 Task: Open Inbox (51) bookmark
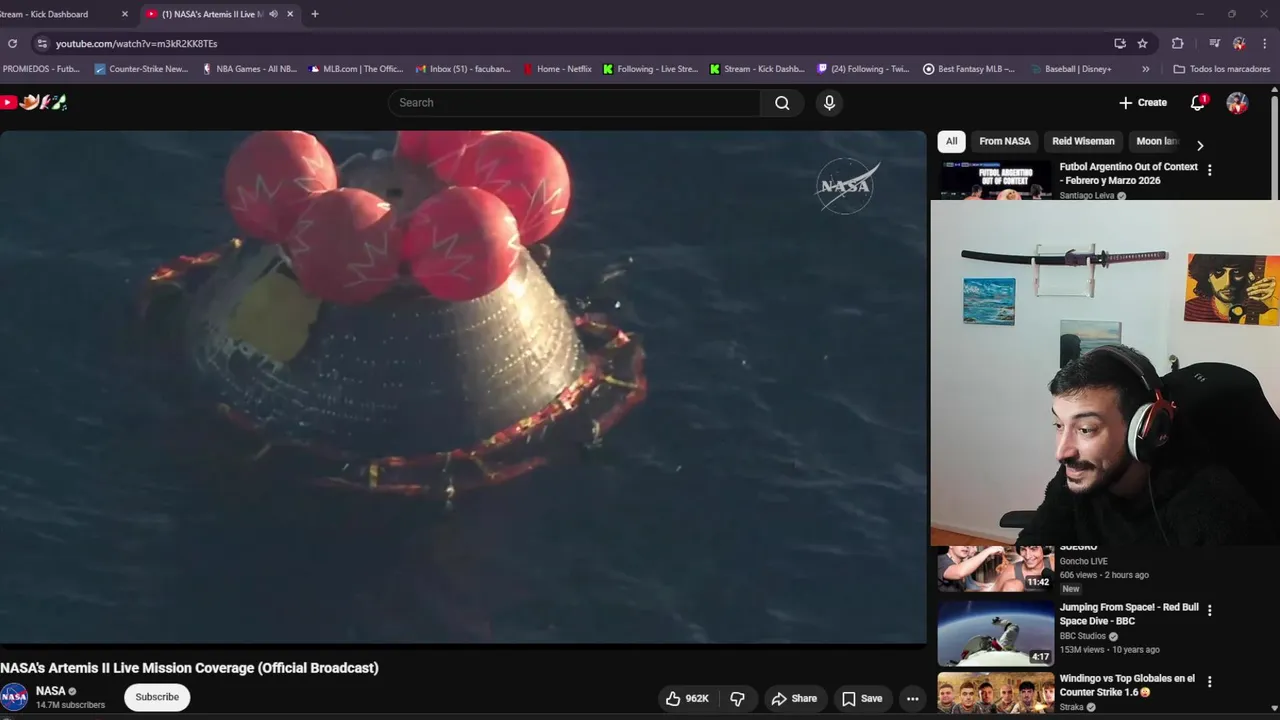point(462,69)
